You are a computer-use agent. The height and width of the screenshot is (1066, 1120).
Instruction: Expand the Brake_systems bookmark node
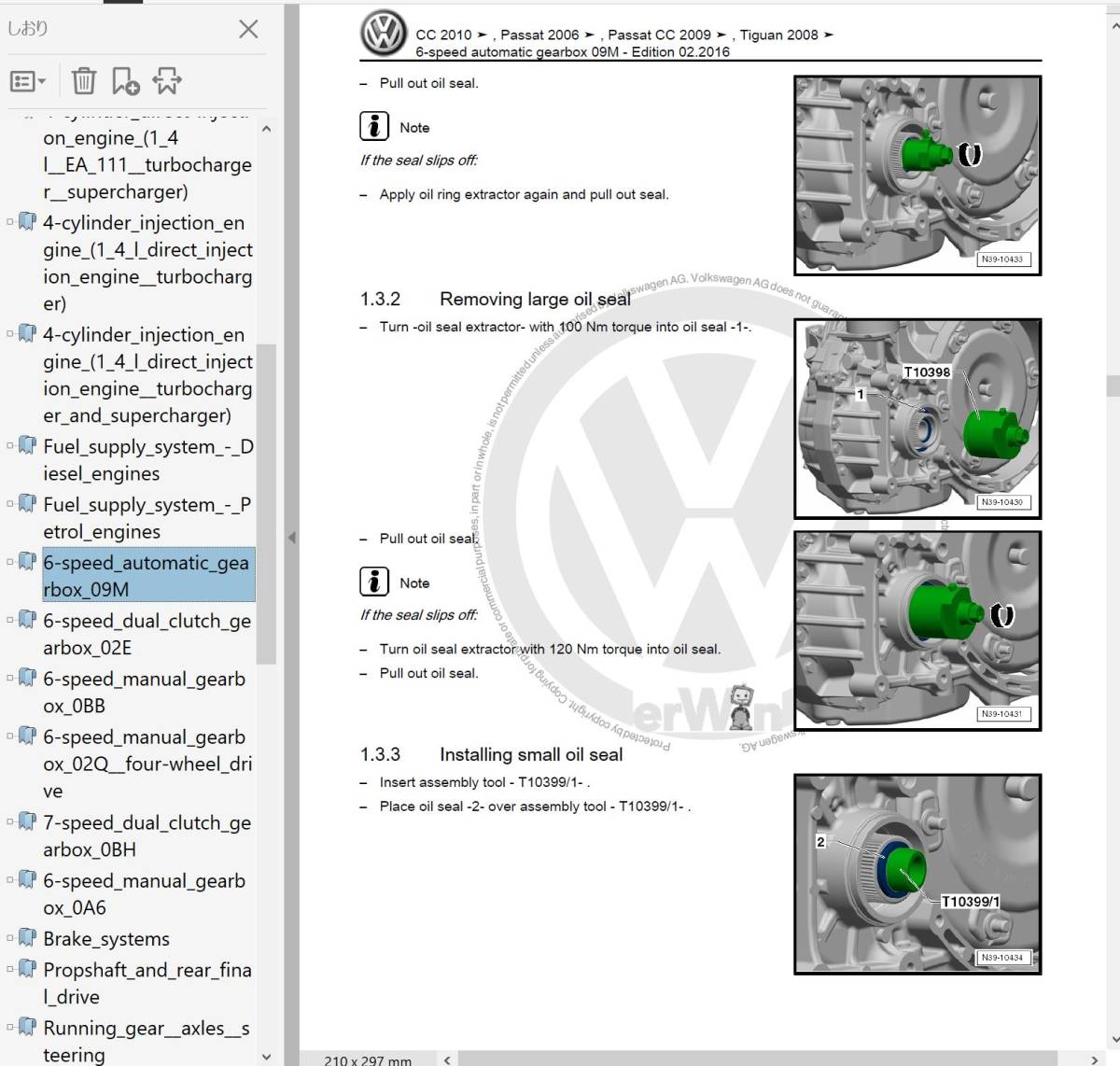coord(10,937)
